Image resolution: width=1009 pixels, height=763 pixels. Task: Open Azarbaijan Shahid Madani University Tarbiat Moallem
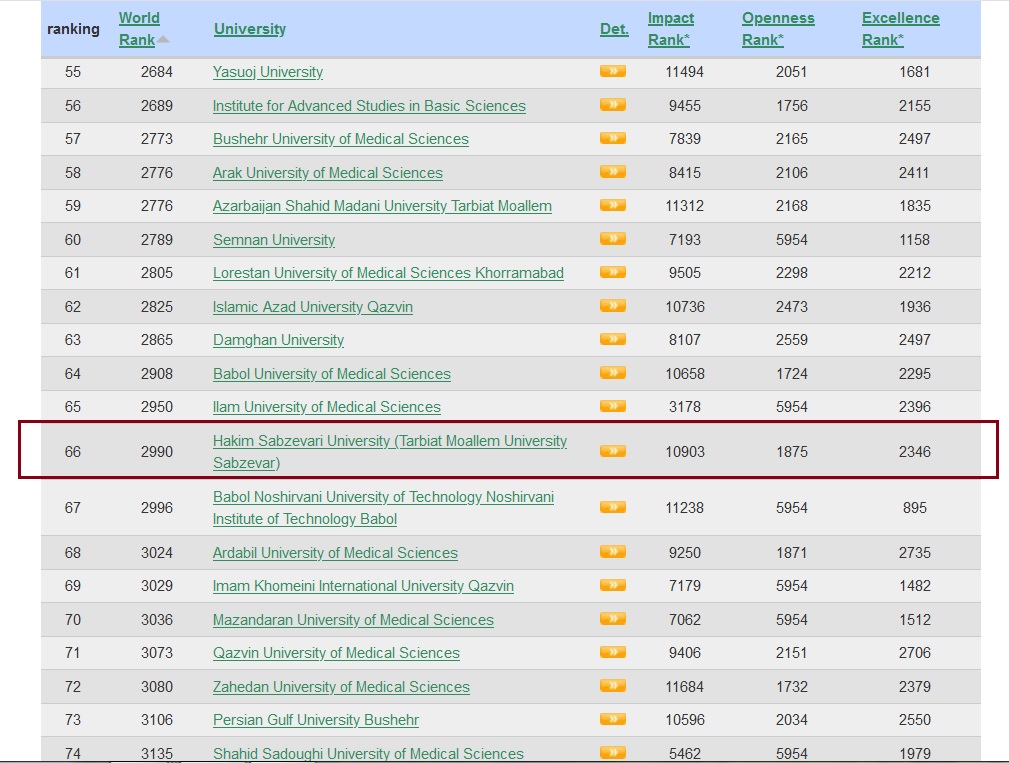[x=382, y=206]
